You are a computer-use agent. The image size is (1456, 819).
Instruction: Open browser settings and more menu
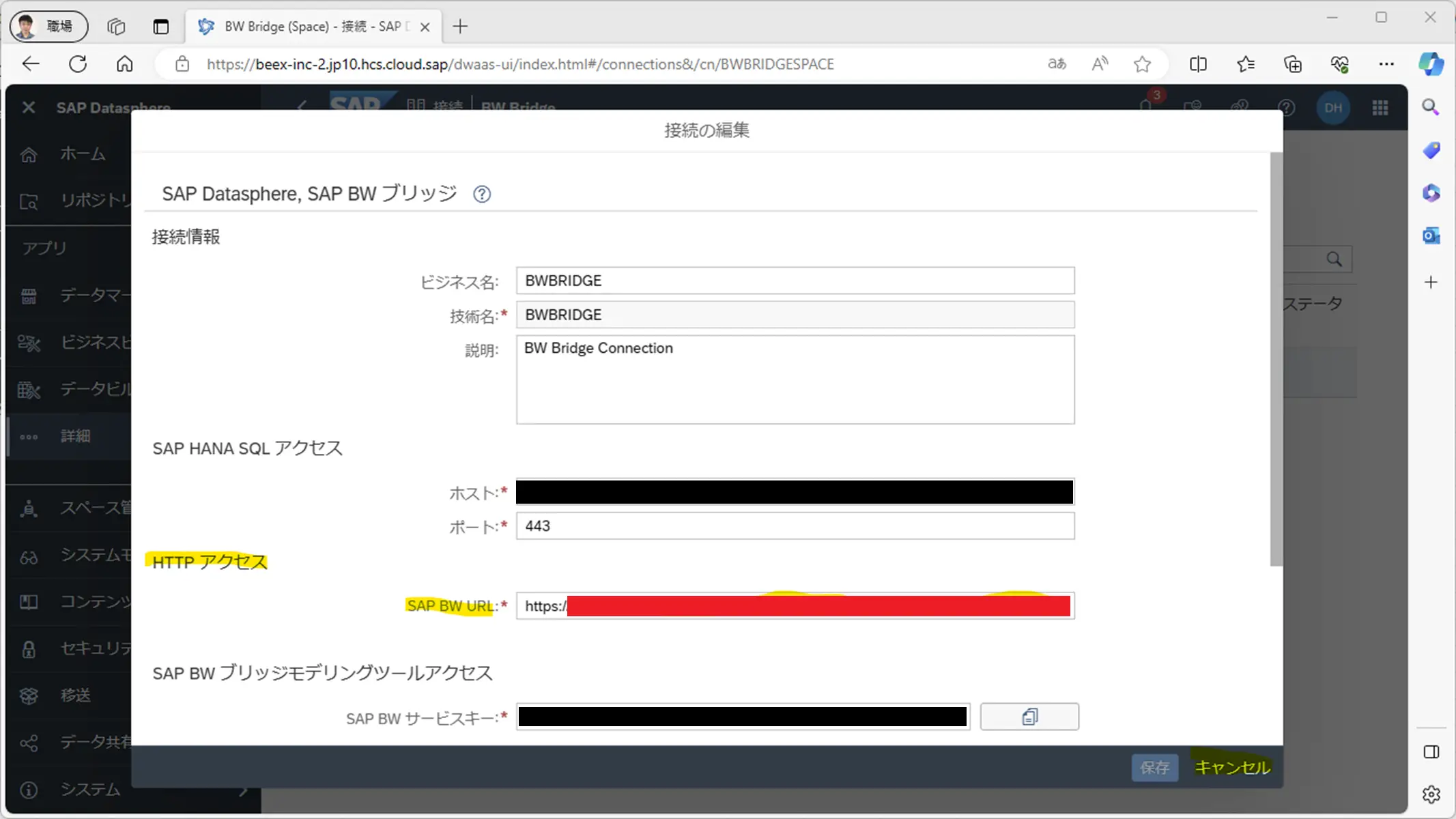click(x=1386, y=64)
